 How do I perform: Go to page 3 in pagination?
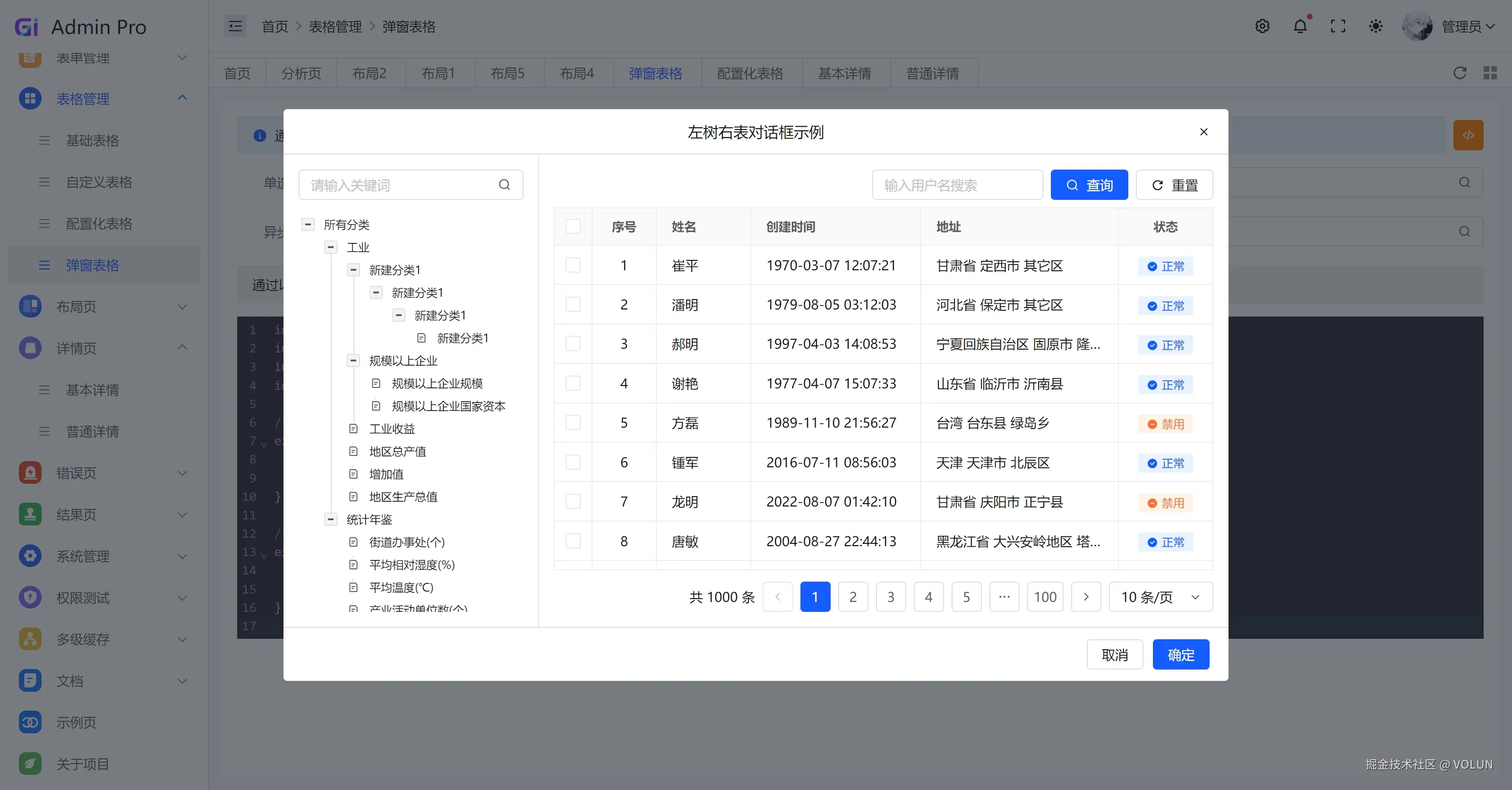[890, 597]
